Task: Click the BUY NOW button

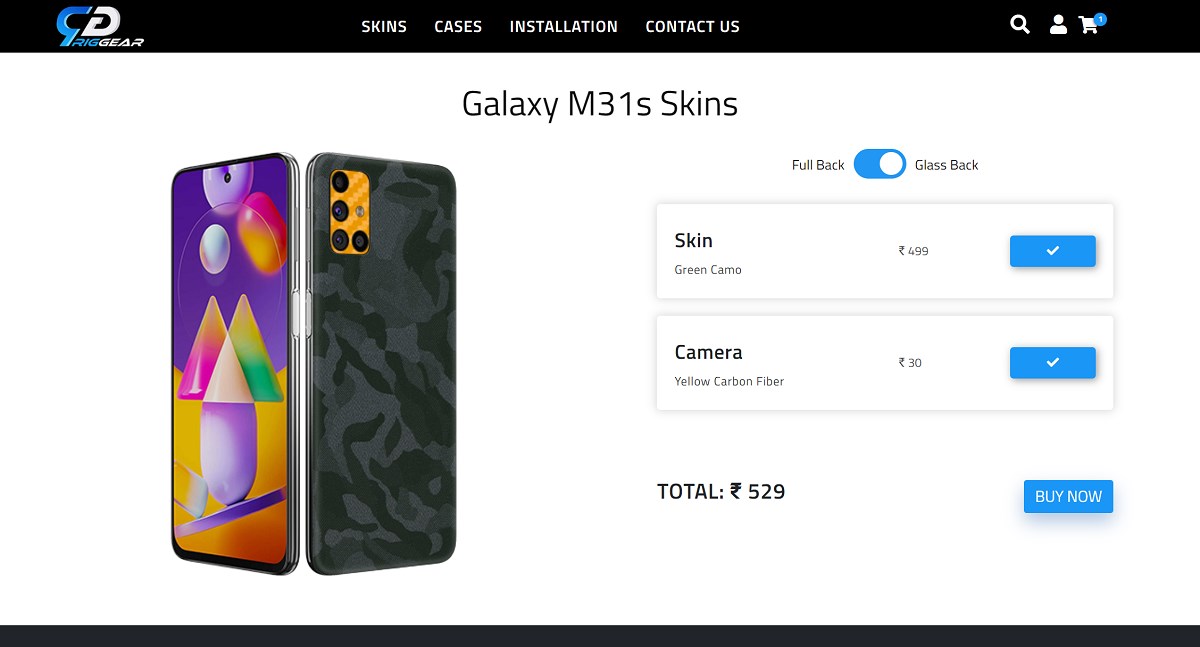Action: point(1068,496)
